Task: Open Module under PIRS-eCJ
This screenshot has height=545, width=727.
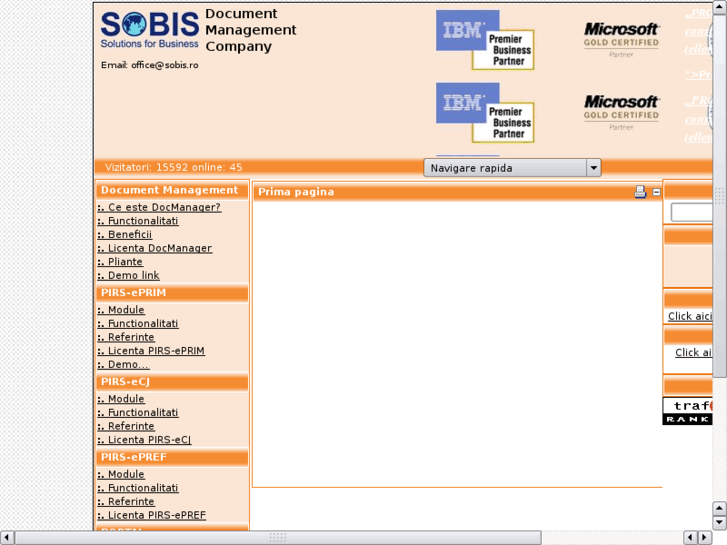Action: pyautogui.click(x=121, y=399)
